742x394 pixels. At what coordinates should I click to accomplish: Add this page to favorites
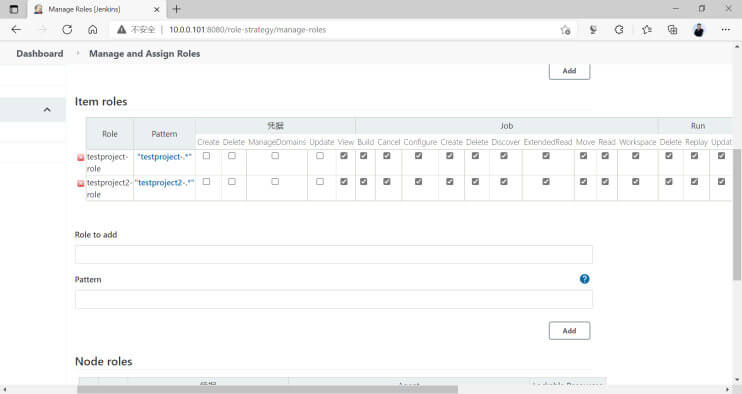(565, 30)
